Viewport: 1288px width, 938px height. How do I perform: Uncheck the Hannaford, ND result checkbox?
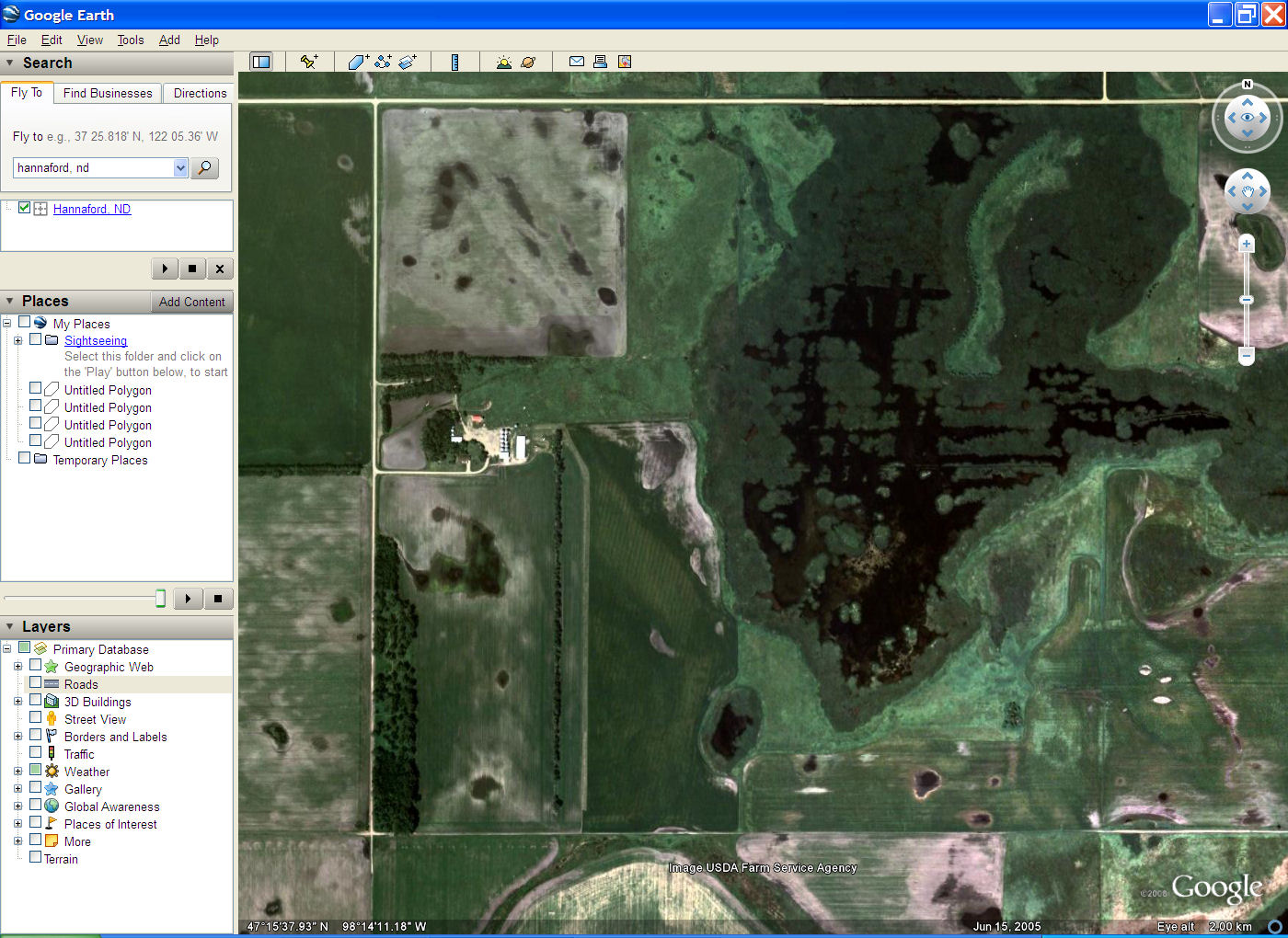(x=25, y=208)
